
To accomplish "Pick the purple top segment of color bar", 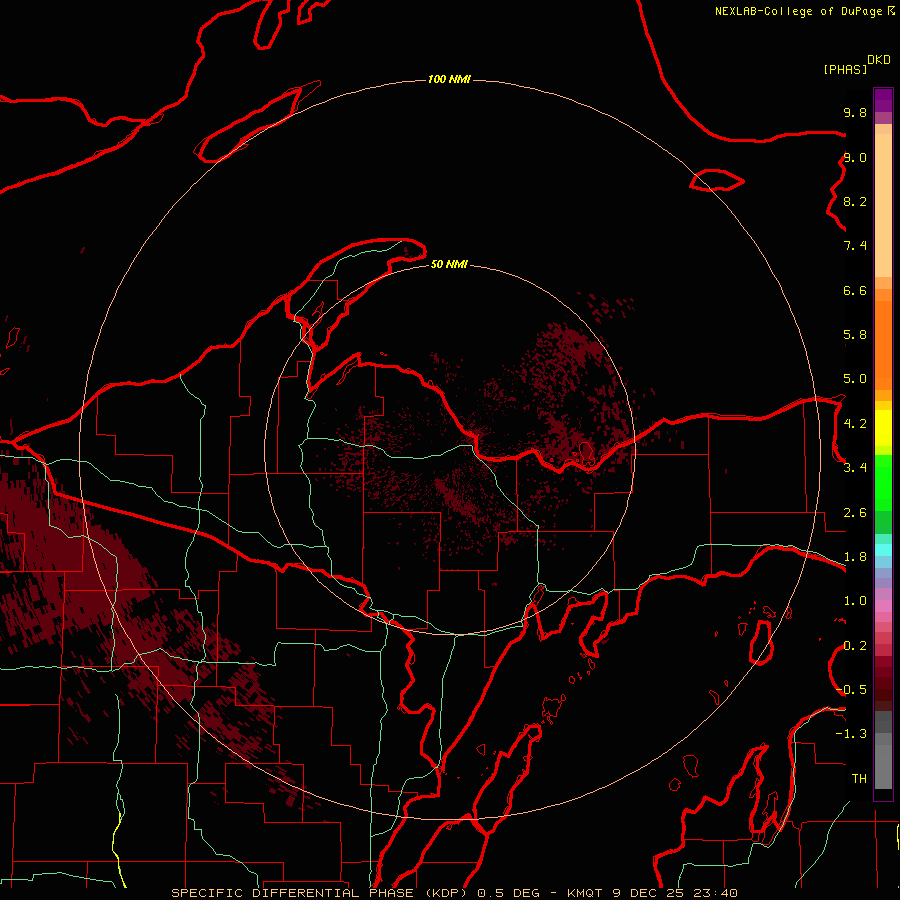I will pyautogui.click(x=883, y=100).
